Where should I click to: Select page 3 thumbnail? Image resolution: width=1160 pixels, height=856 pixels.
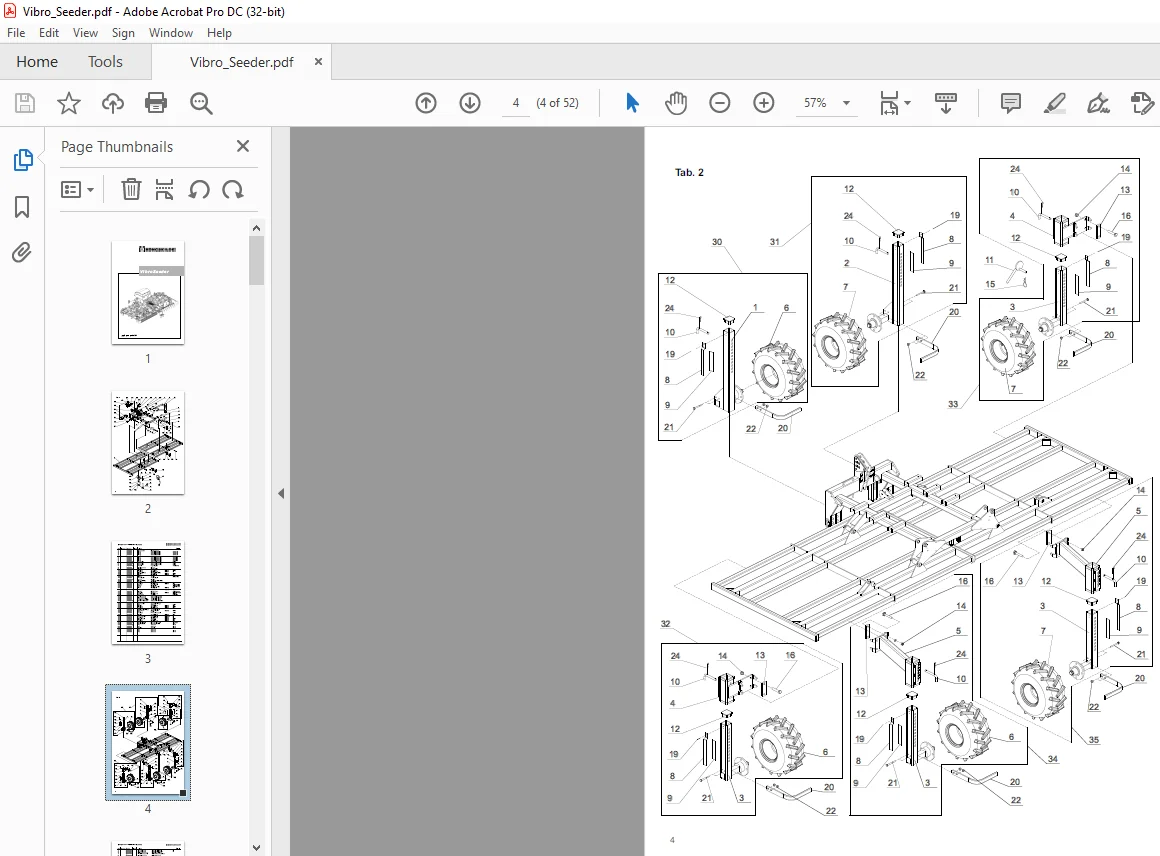click(148, 593)
